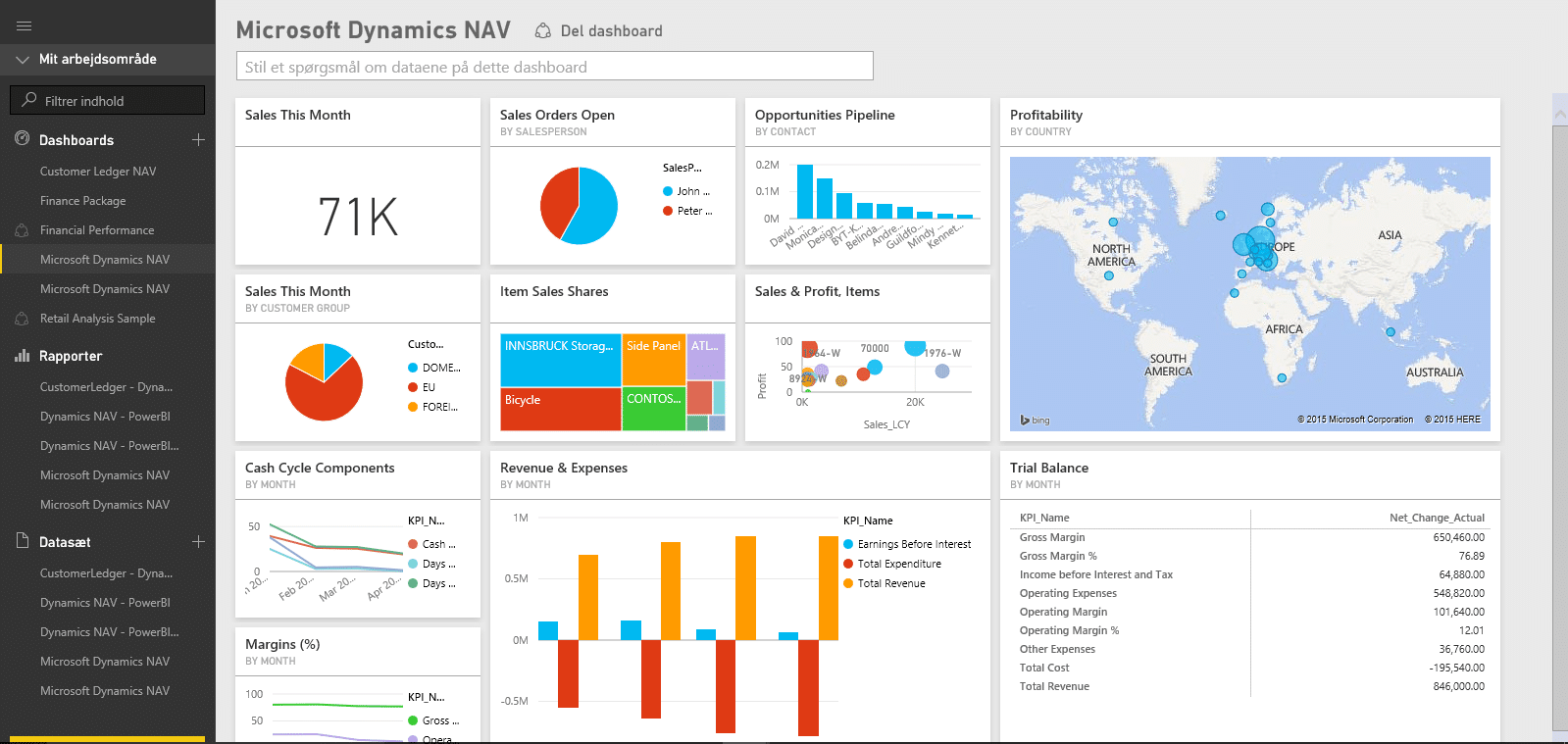Click Gross legend entry in Margins tile

click(433, 720)
